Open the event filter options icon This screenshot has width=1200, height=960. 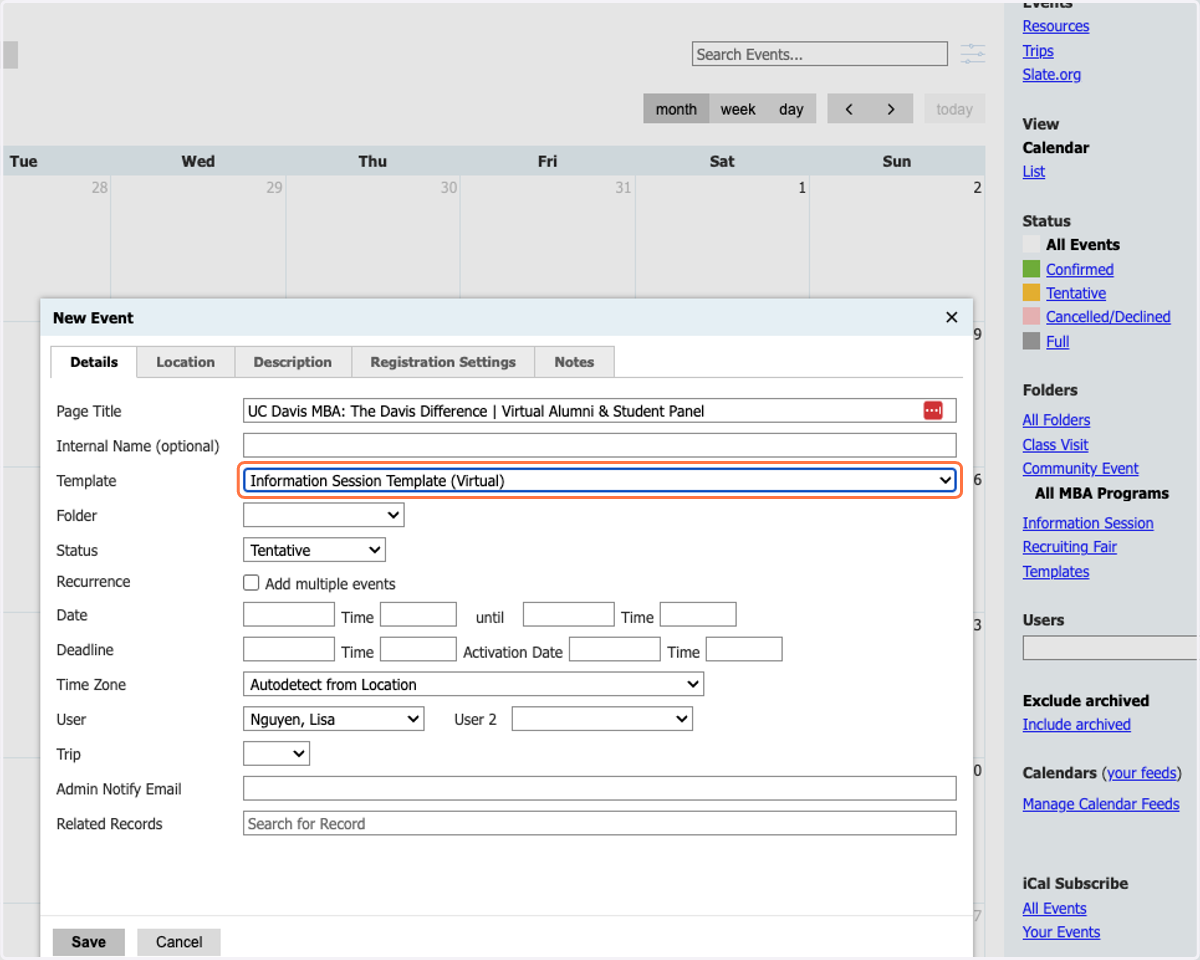click(972, 54)
